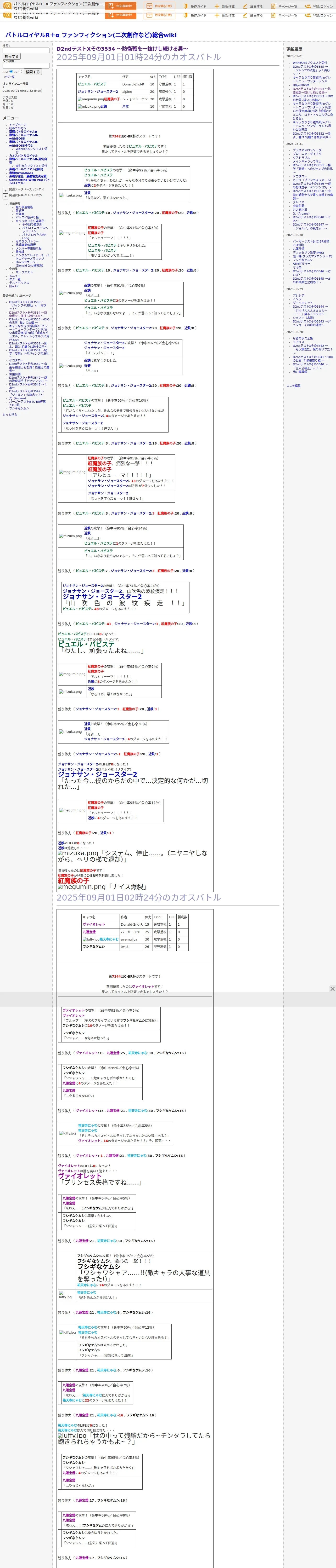Go to トップページ in the menu
The image size is (336, 1568).
pyautogui.click(x=18, y=125)
